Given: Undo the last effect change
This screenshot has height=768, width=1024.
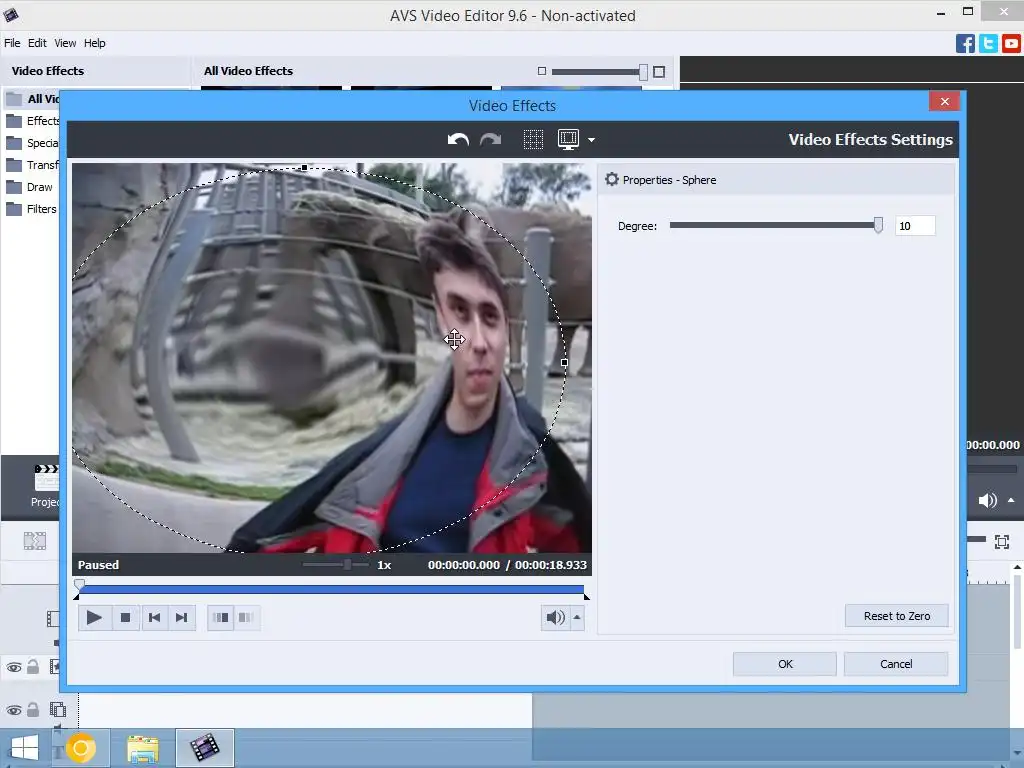Looking at the screenshot, I should [x=458, y=140].
